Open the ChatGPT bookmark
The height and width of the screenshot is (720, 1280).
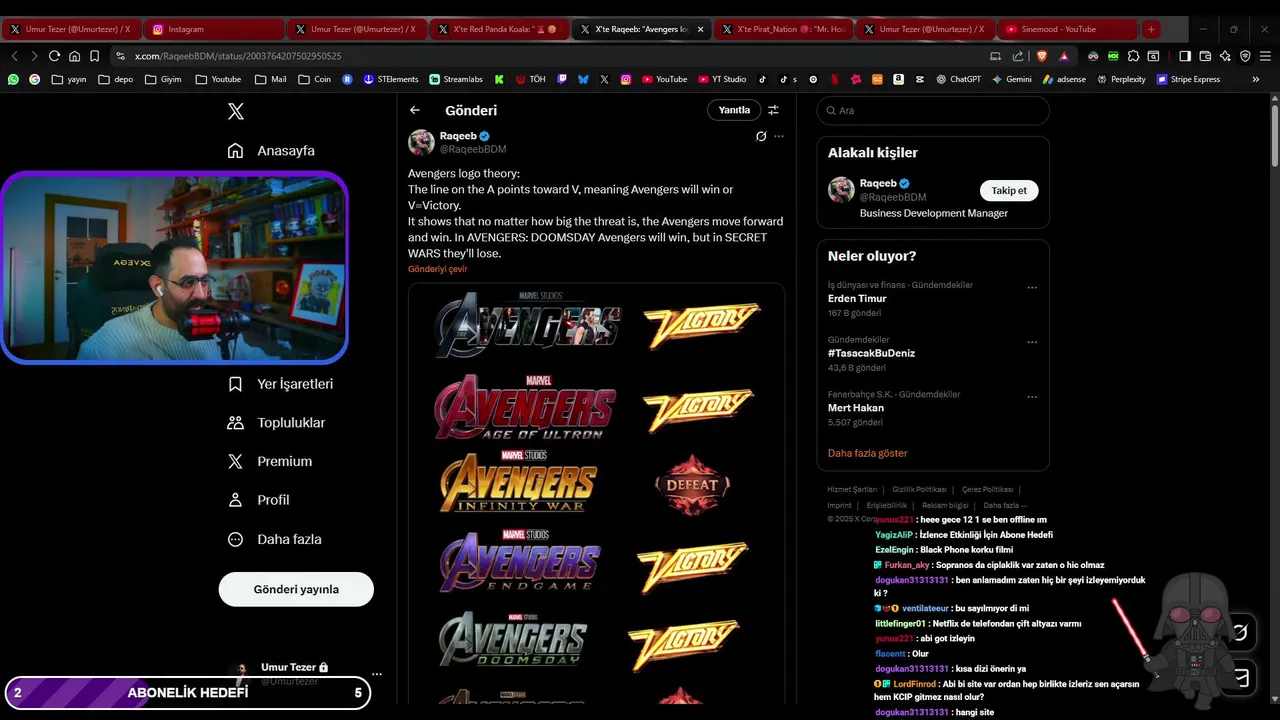[x=958, y=79]
